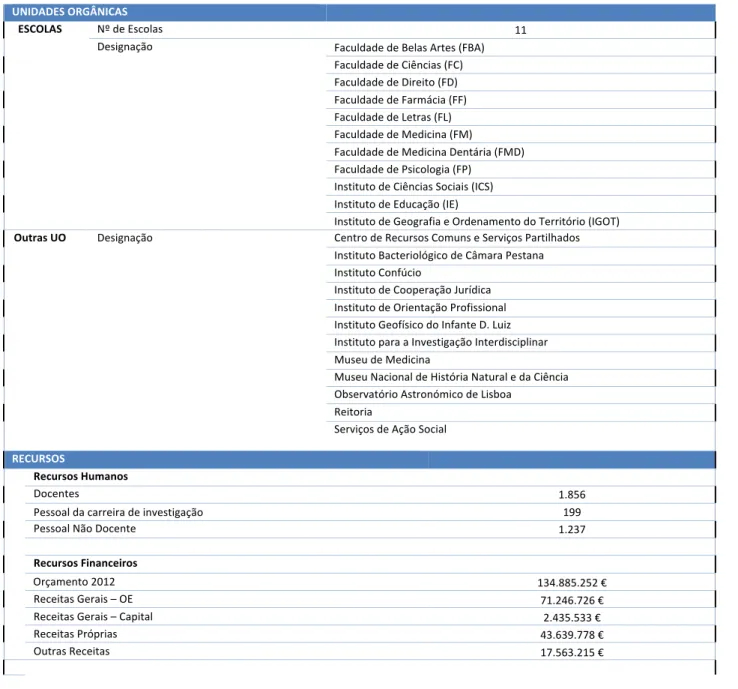The height and width of the screenshot is (689, 738).
Task: Click the amount 43.639.778 €
Action: pos(572,635)
